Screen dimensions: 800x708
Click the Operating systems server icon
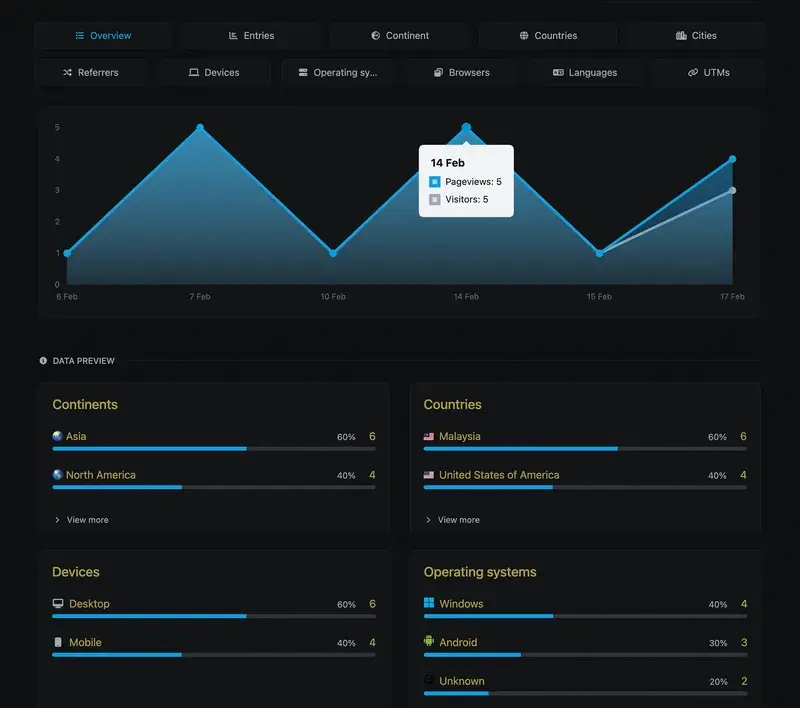303,72
